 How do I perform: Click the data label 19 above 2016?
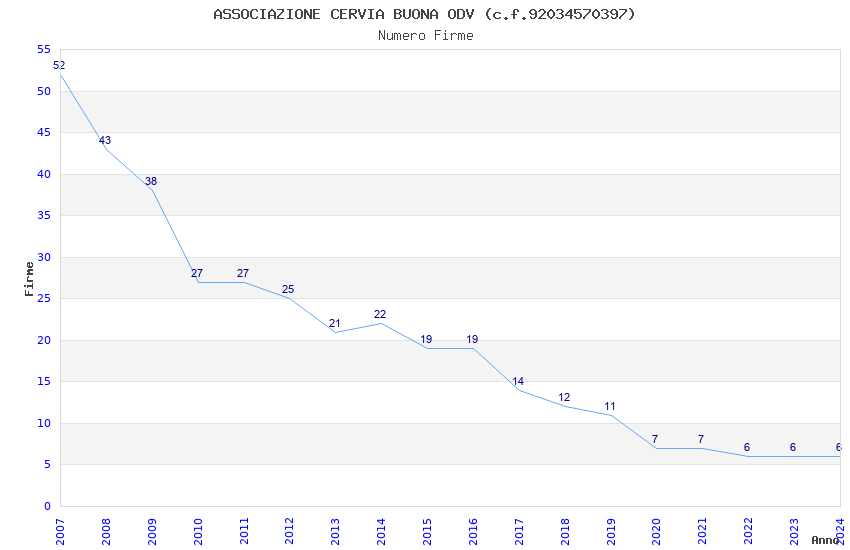[472, 339]
